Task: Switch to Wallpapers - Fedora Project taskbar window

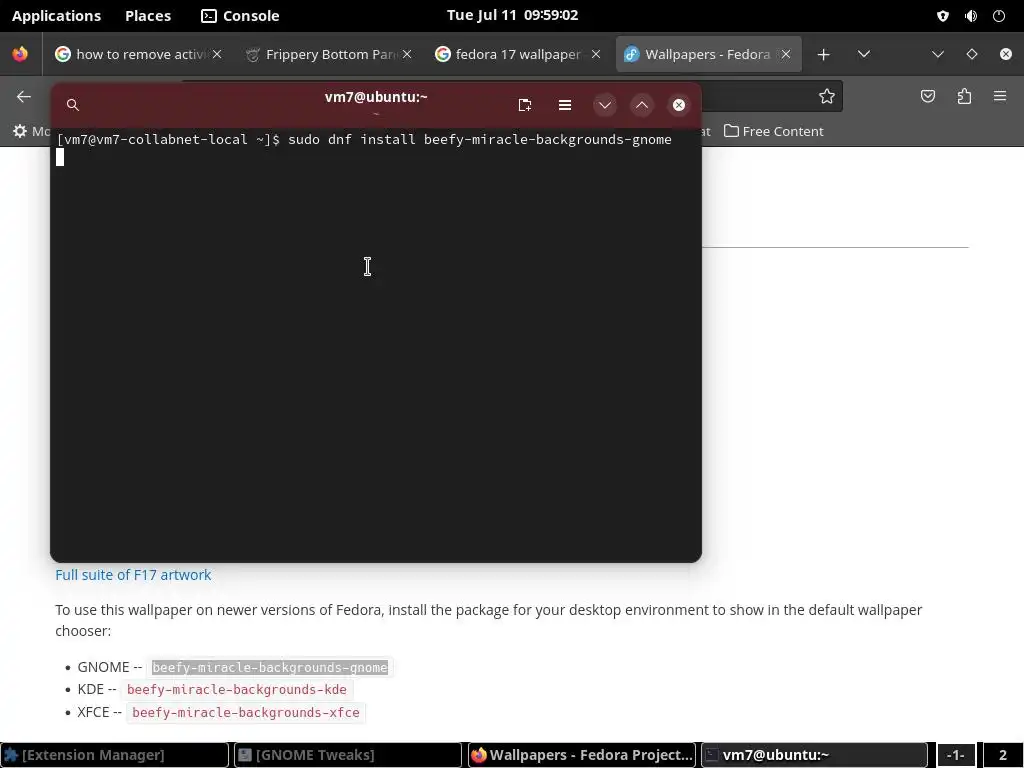Action: coord(581,755)
